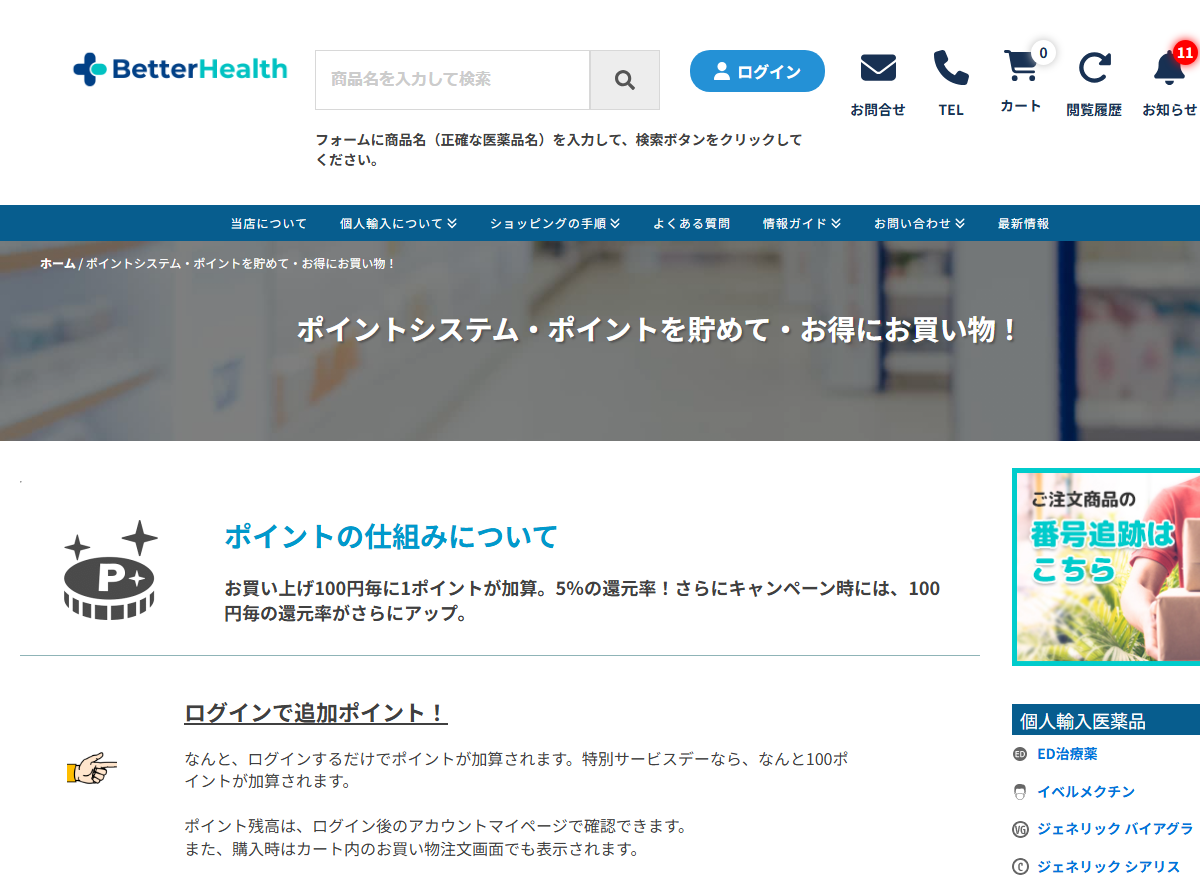The height and width of the screenshot is (880, 1200).
Task: Click お知らせ label in header
Action: pyautogui.click(x=1170, y=110)
